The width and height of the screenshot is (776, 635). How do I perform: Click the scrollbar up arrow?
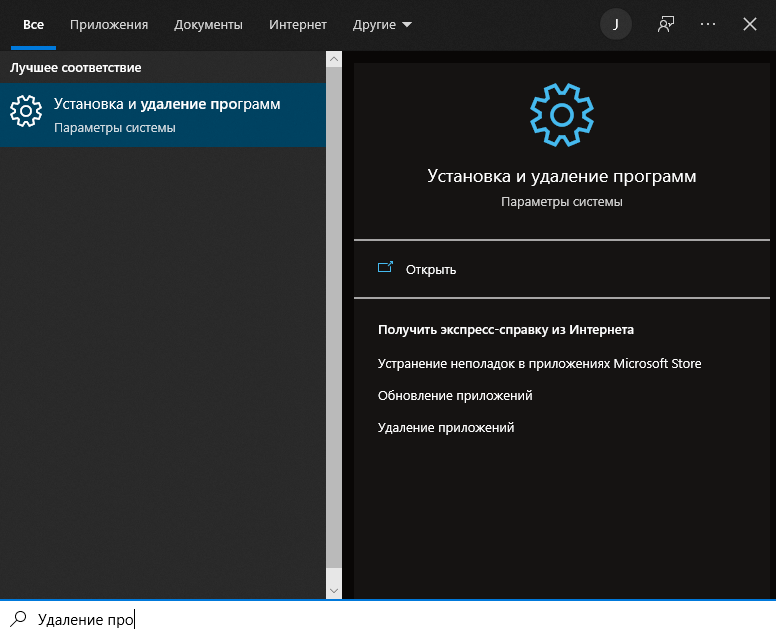coord(334,59)
